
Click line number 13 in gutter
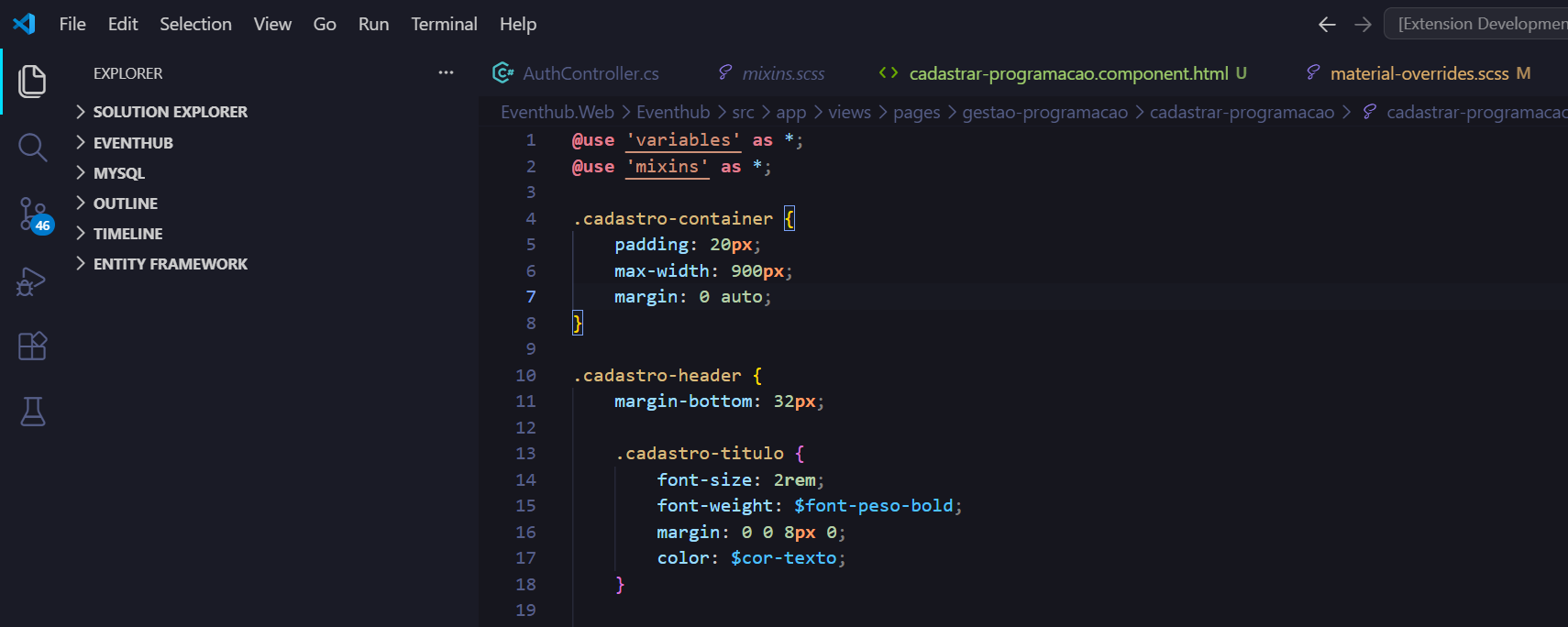[x=525, y=454]
